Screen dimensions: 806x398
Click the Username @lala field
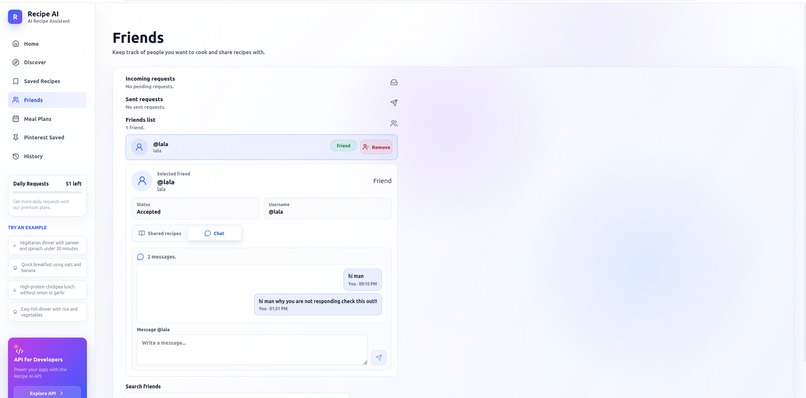327,208
